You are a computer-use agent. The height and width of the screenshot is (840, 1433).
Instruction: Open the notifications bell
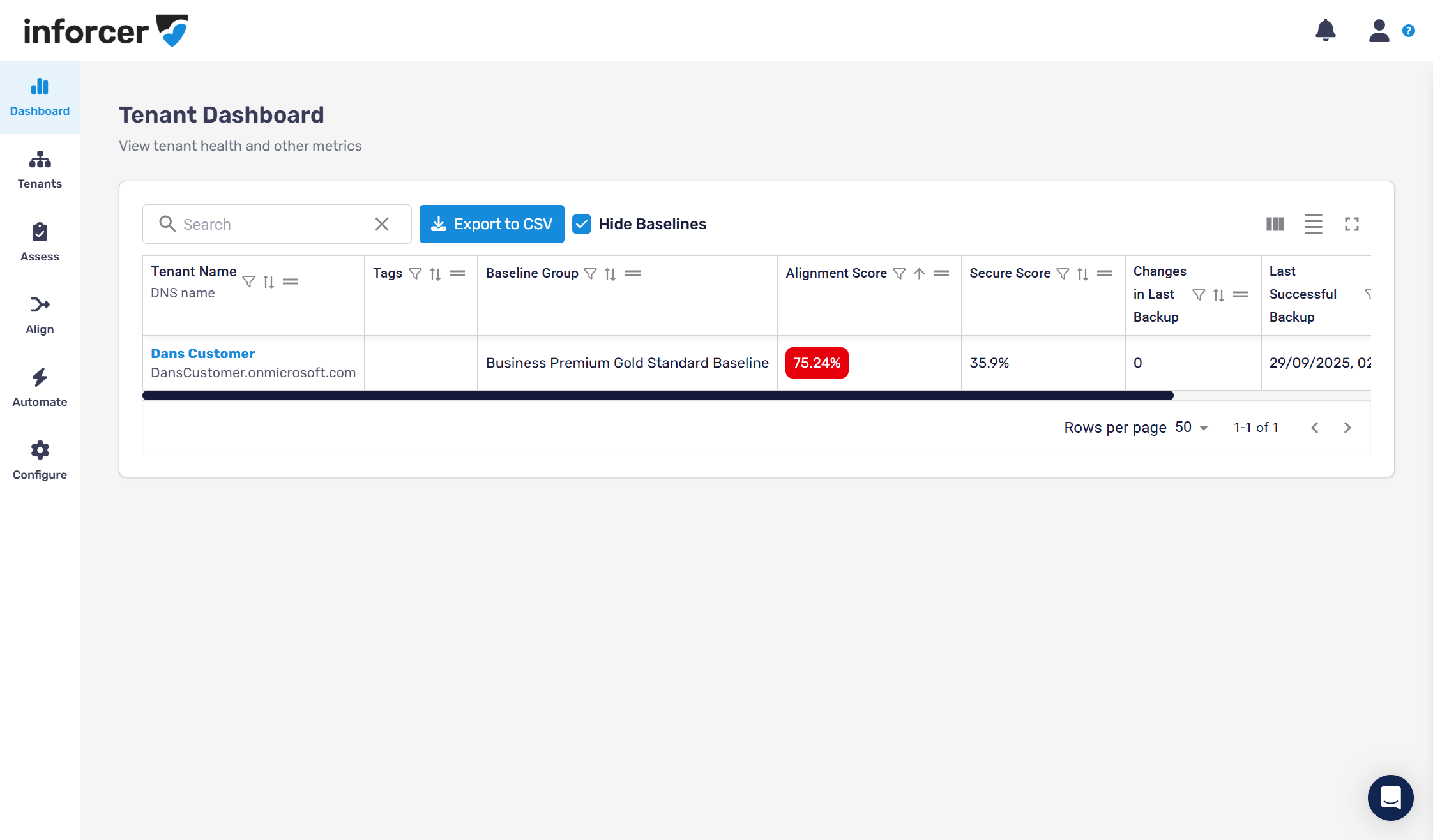click(1325, 30)
